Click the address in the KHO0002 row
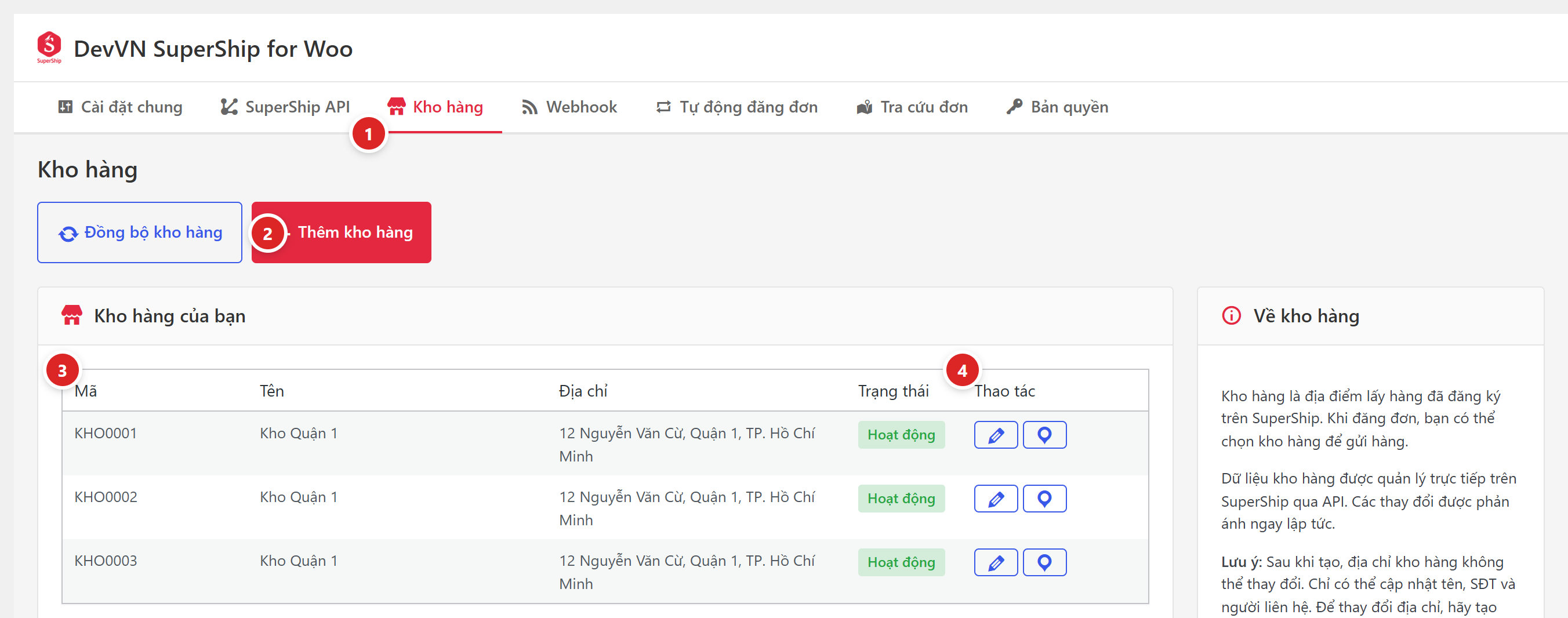This screenshot has height=618, width=1568. tap(687, 508)
